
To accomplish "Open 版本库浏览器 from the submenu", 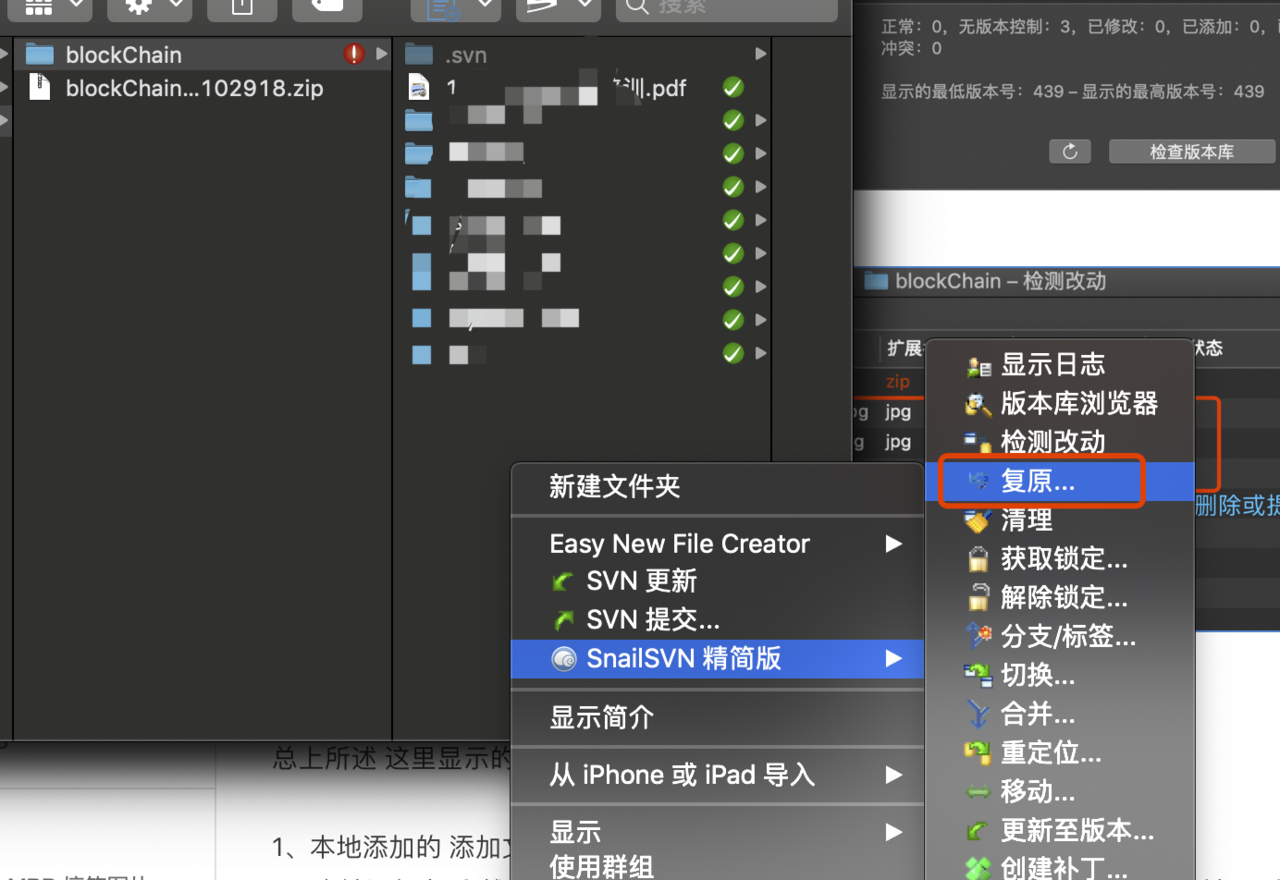I will click(1060, 404).
